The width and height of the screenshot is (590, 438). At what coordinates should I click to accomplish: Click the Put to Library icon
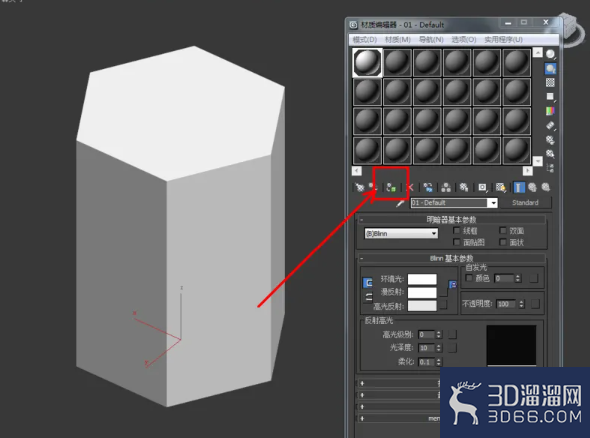[464, 187]
